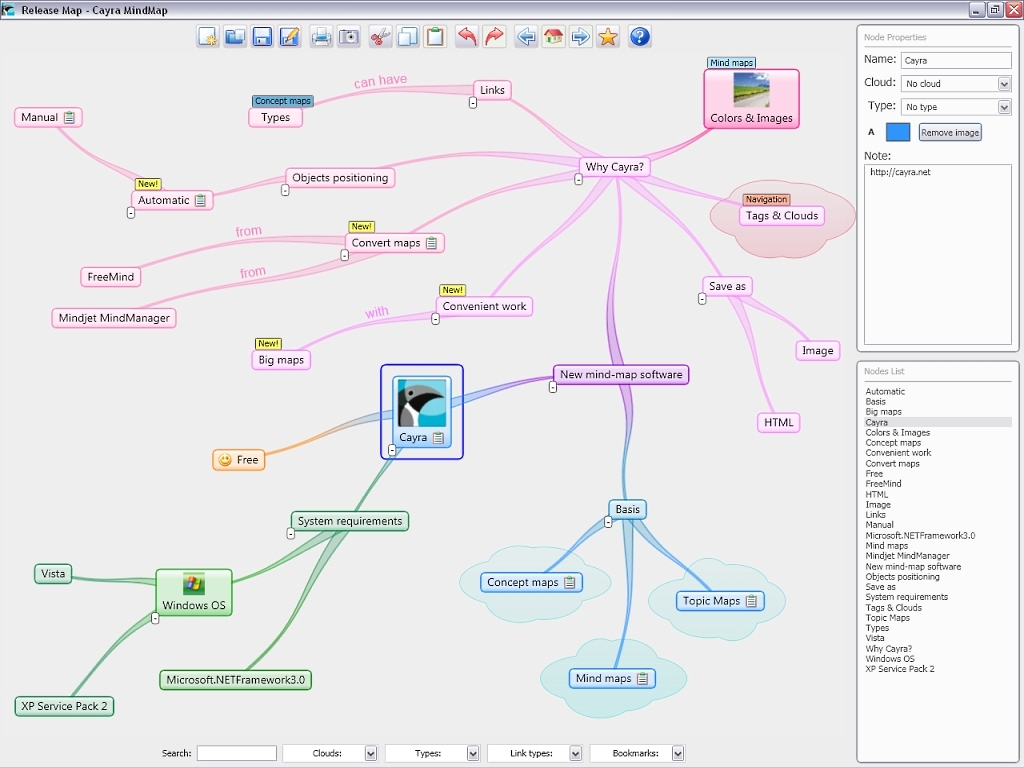The width and height of the screenshot is (1024, 768).
Task: Undo the last action
Action: 466,37
